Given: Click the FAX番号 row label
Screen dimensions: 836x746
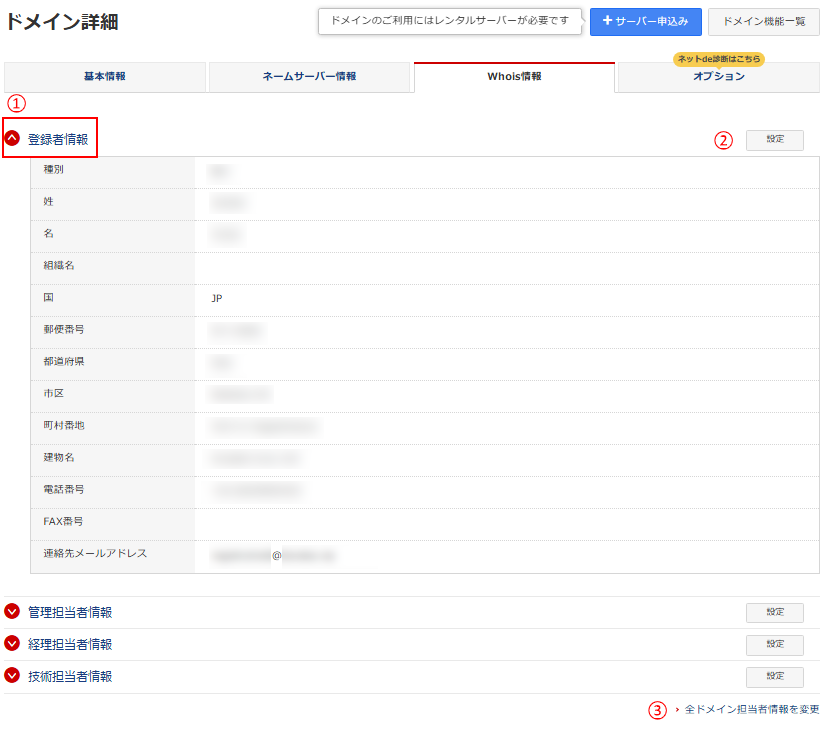Looking at the screenshot, I should pyautogui.click(x=63, y=522).
